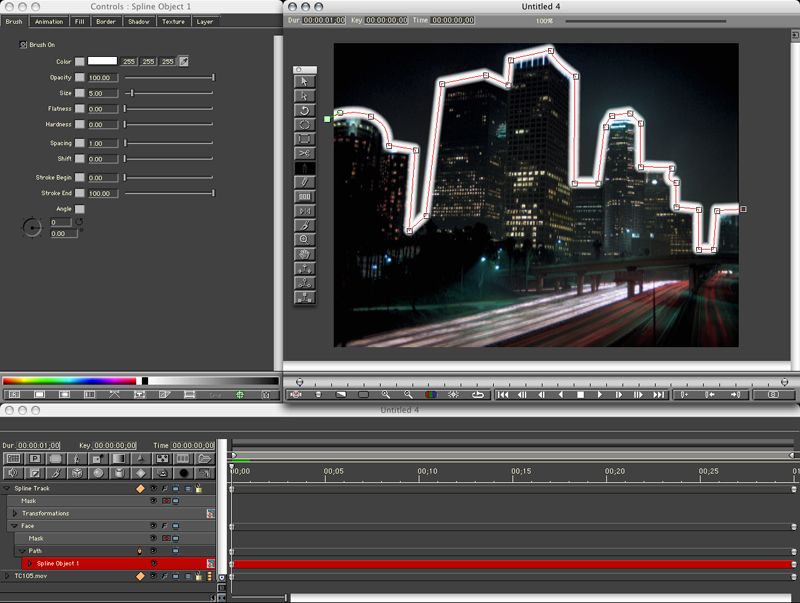Open the Shadow tab
This screenshot has height=603, width=800.
(139, 21)
